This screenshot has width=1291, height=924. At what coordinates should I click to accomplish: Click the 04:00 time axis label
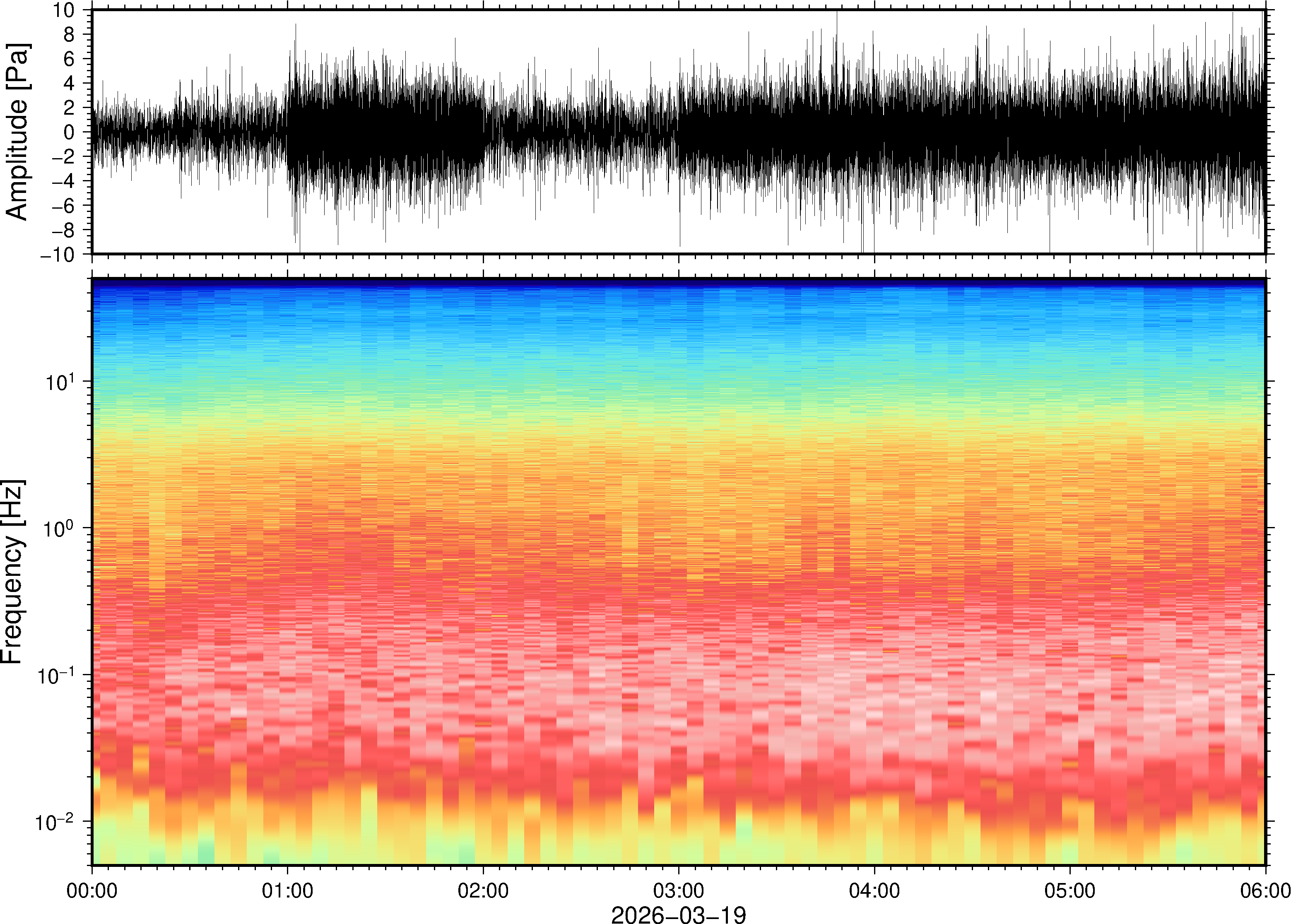point(874,890)
